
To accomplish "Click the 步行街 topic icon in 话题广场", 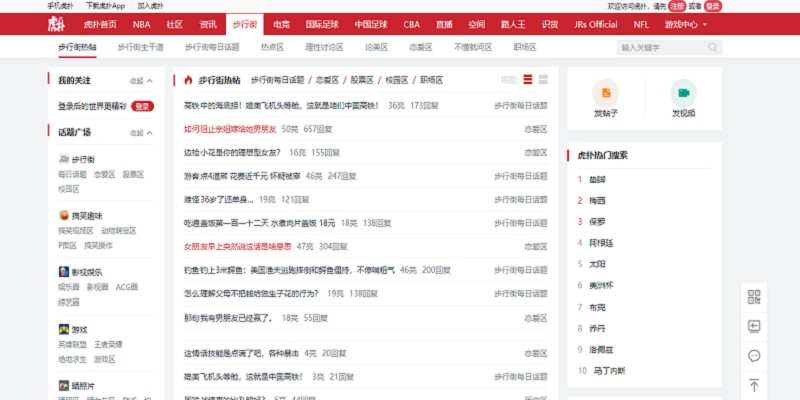I will (64, 159).
